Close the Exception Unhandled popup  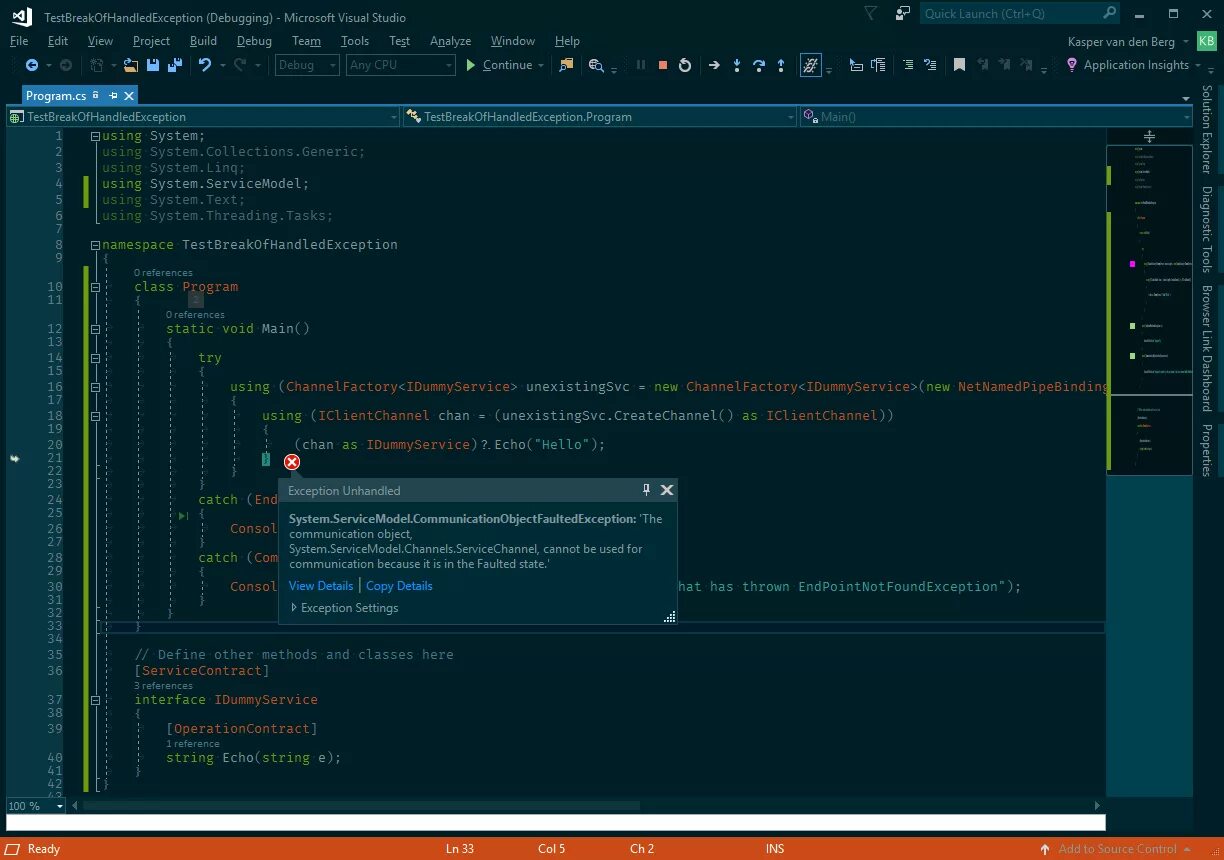pyautogui.click(x=667, y=490)
